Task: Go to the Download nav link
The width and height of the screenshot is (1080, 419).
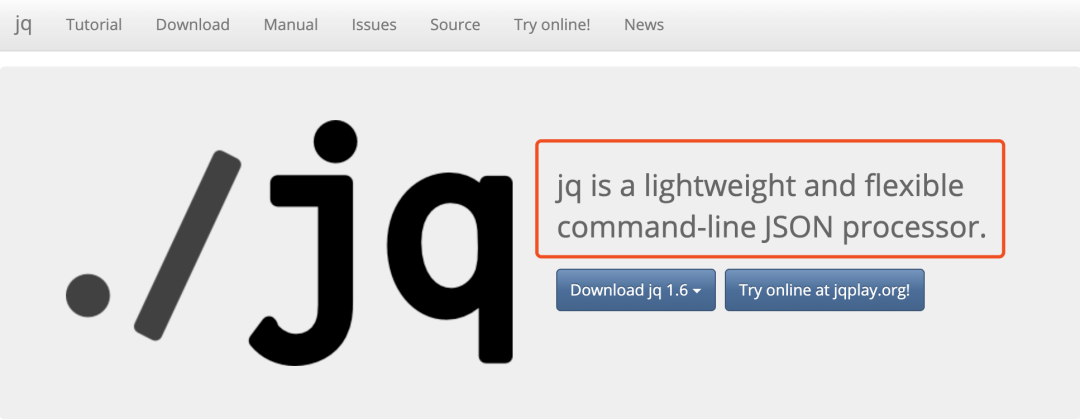Action: pos(192,25)
